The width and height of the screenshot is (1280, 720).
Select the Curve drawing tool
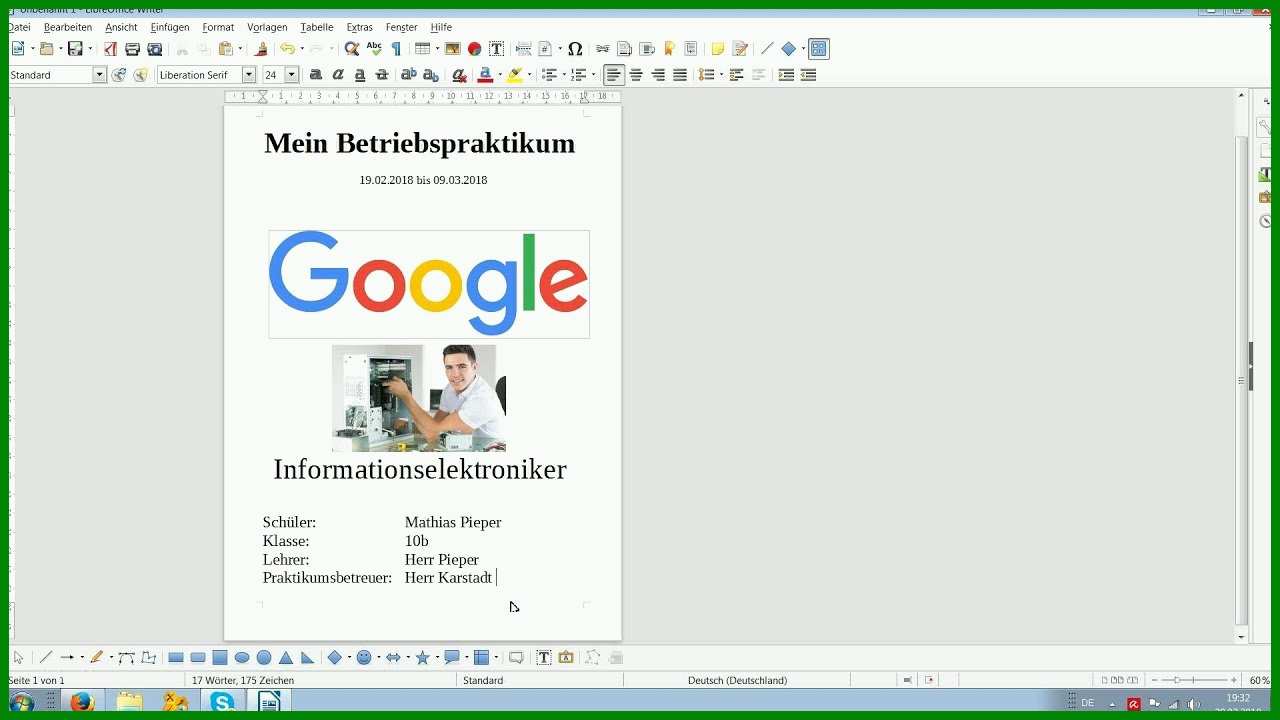point(126,658)
